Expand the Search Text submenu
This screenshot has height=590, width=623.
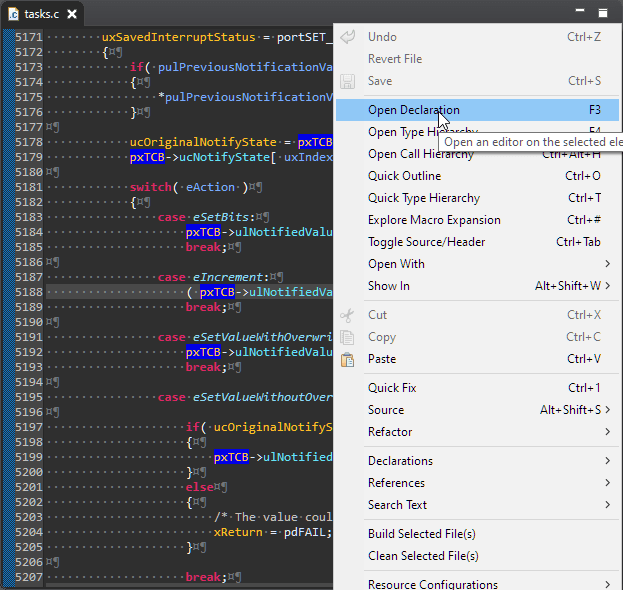(x=477, y=505)
